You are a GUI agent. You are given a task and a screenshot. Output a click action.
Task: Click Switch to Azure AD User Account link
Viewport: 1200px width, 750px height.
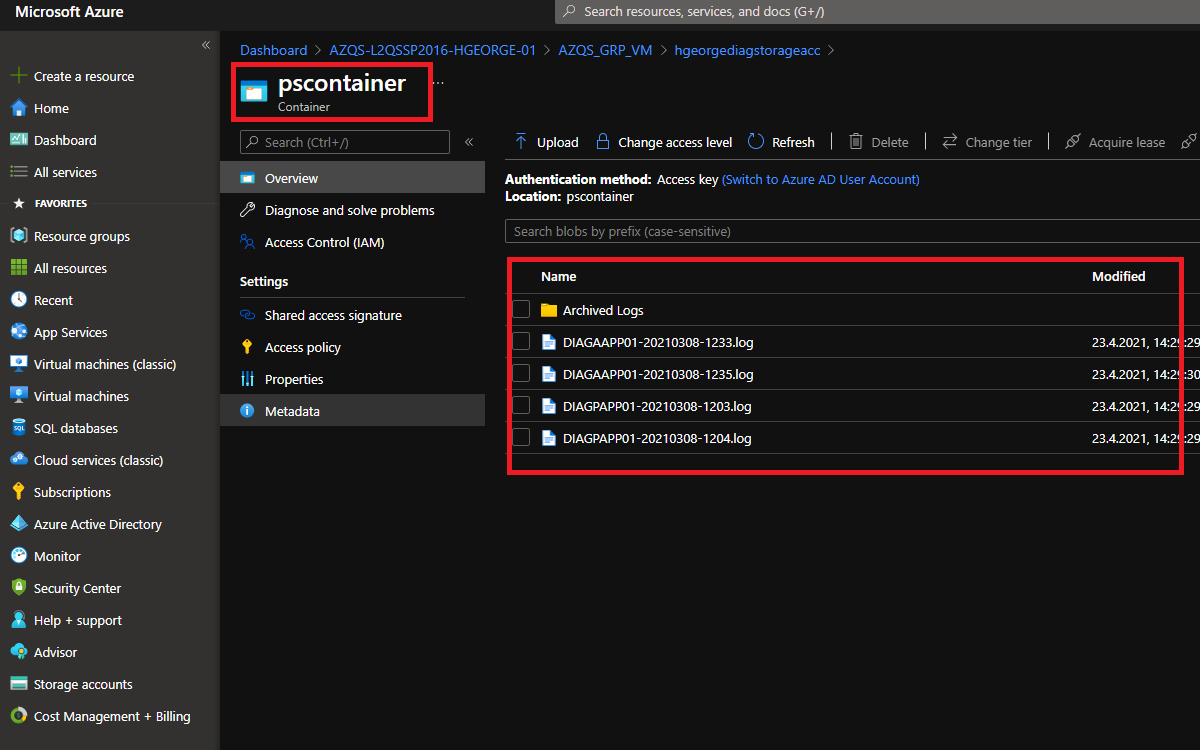pos(820,180)
